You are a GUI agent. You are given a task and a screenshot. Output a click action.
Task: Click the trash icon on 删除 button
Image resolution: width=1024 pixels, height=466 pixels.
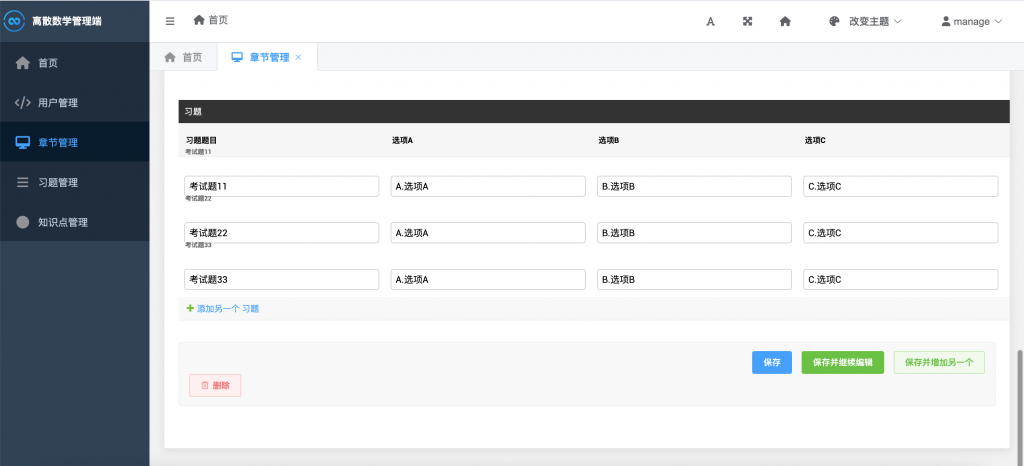click(204, 386)
